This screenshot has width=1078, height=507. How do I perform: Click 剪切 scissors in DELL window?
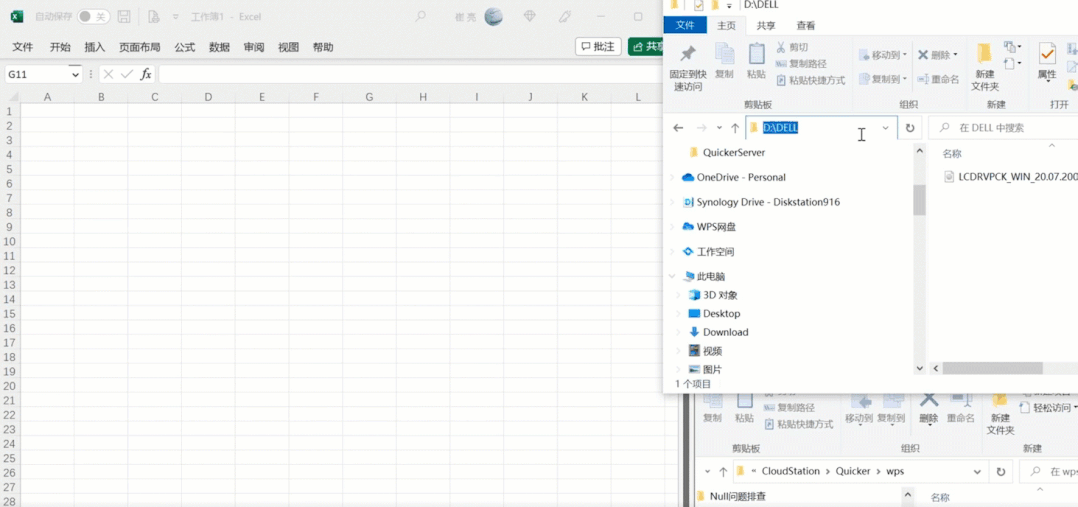coord(792,47)
